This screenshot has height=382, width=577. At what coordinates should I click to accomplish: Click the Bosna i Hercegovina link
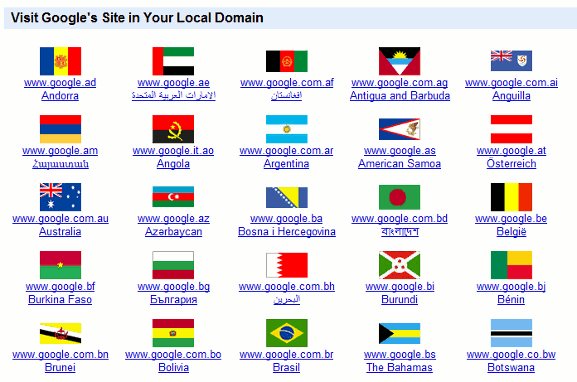[287, 232]
